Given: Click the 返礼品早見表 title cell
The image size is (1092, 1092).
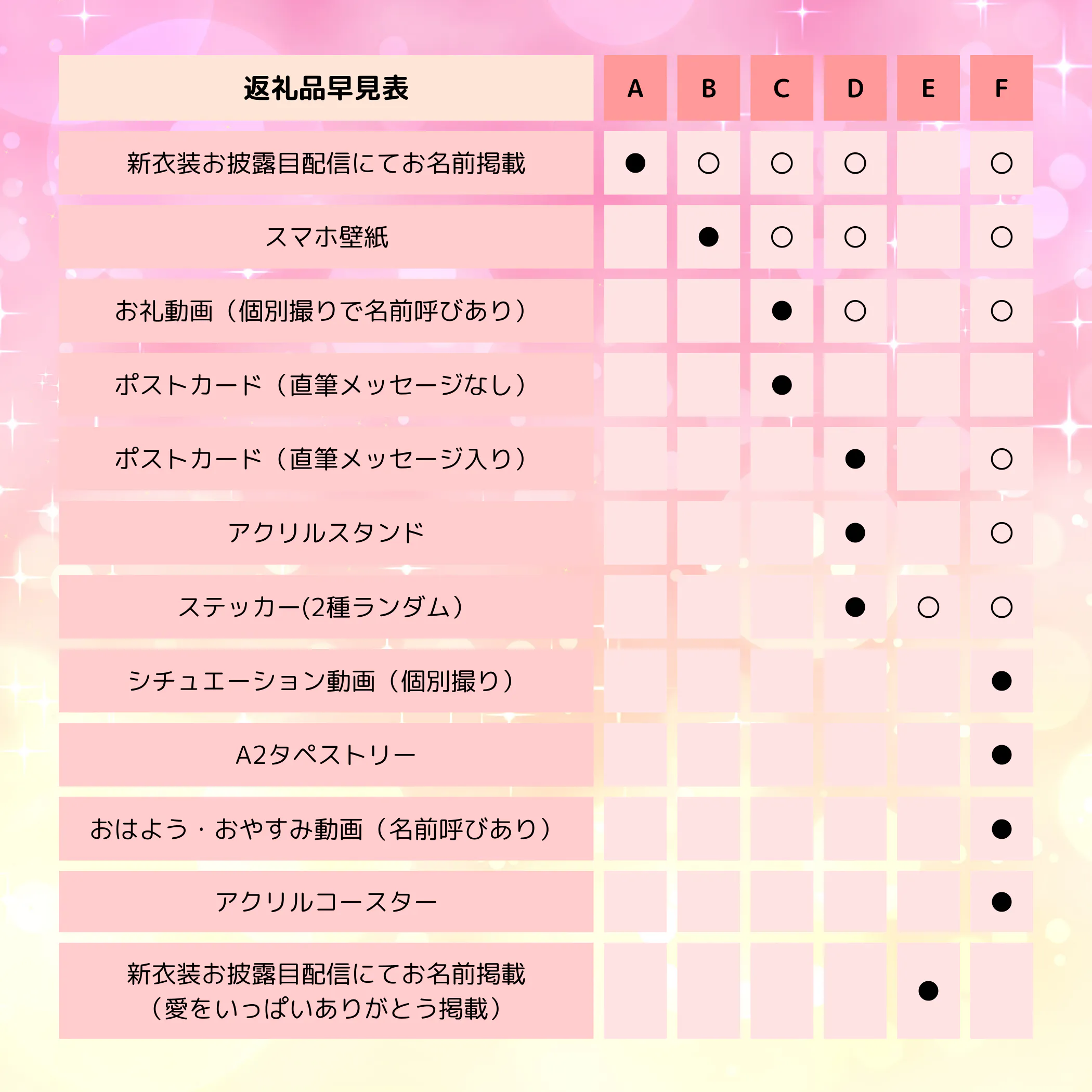Looking at the screenshot, I should [x=326, y=88].
